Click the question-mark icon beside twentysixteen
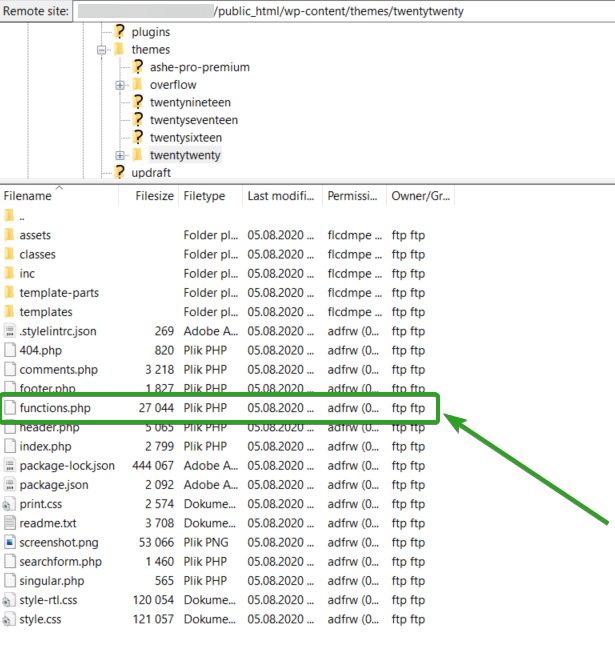This screenshot has width=615, height=657. pyautogui.click(x=138, y=137)
